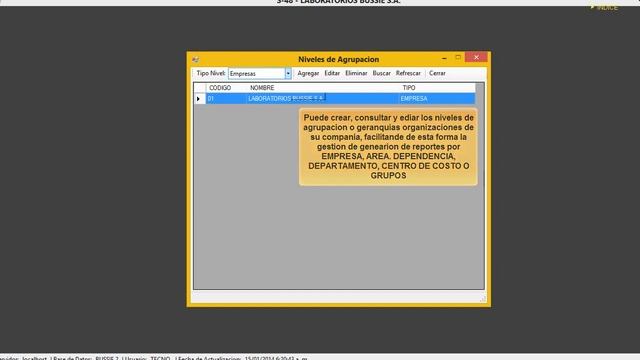This screenshot has width=640, height=360.
Task: Click the window resize grip corner
Action: 483,299
